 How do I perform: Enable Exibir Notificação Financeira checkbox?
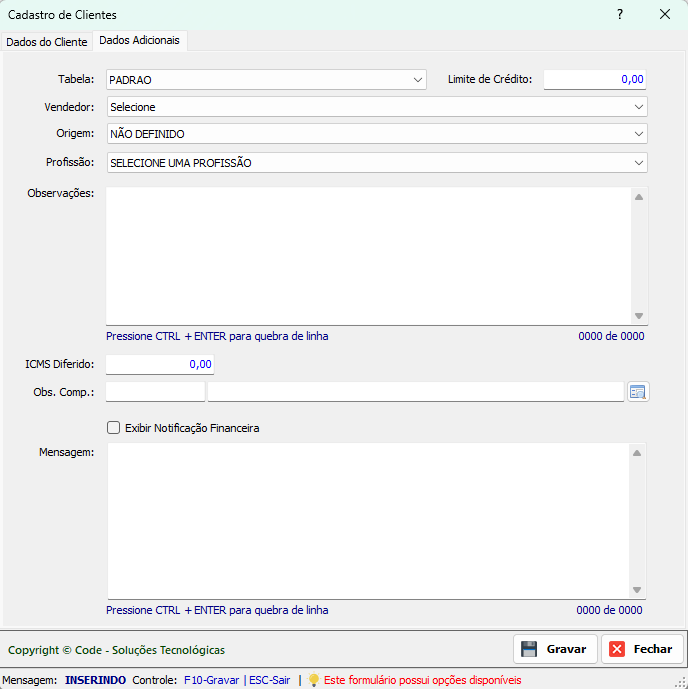(x=113, y=428)
